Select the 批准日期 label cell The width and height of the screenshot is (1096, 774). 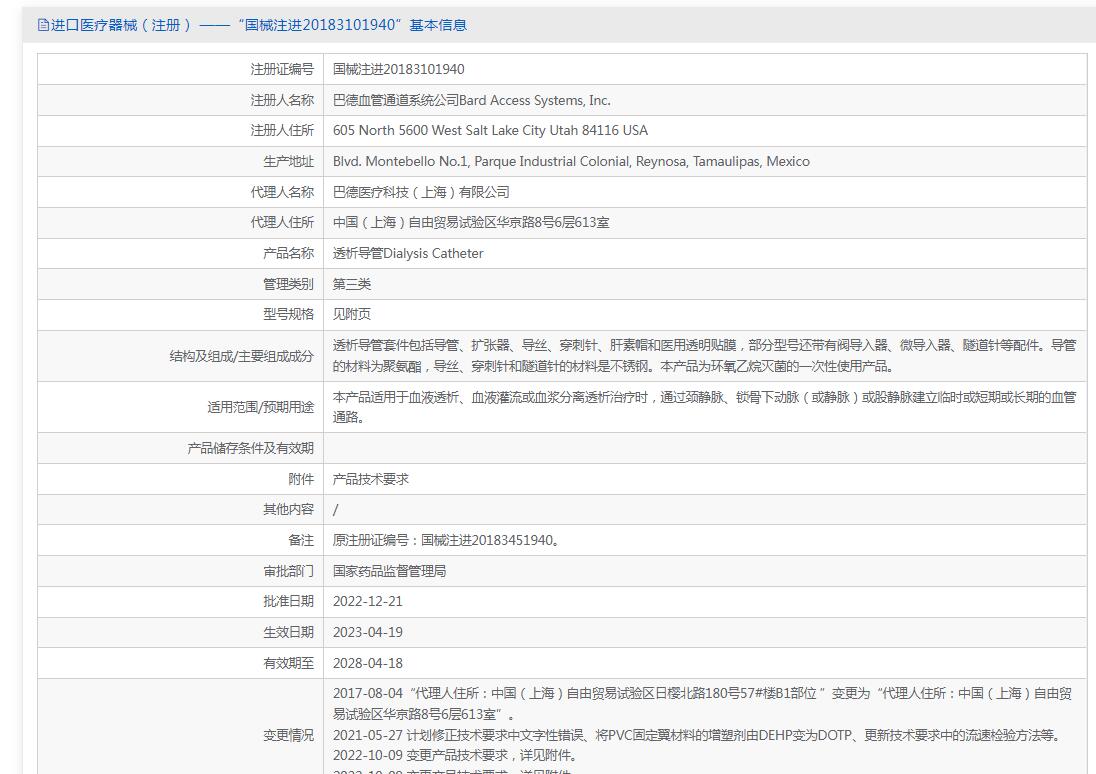180,601
